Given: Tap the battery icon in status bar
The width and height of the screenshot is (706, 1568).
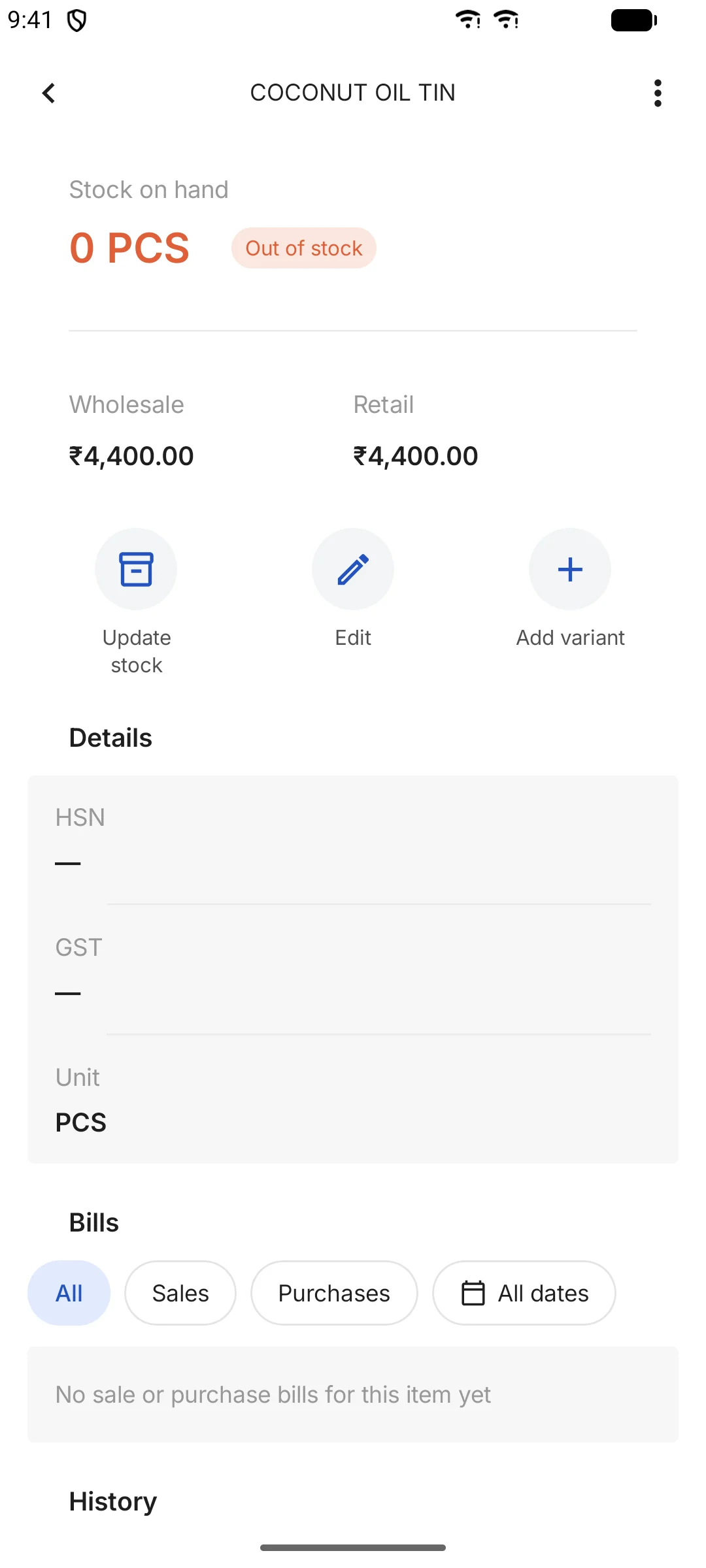Looking at the screenshot, I should 633,20.
